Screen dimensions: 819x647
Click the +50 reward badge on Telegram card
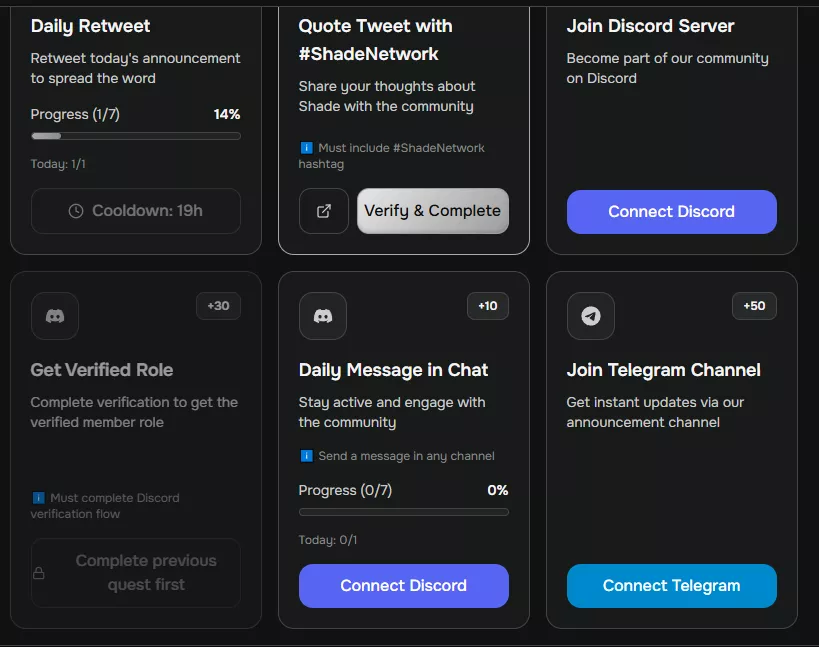pyautogui.click(x=754, y=306)
